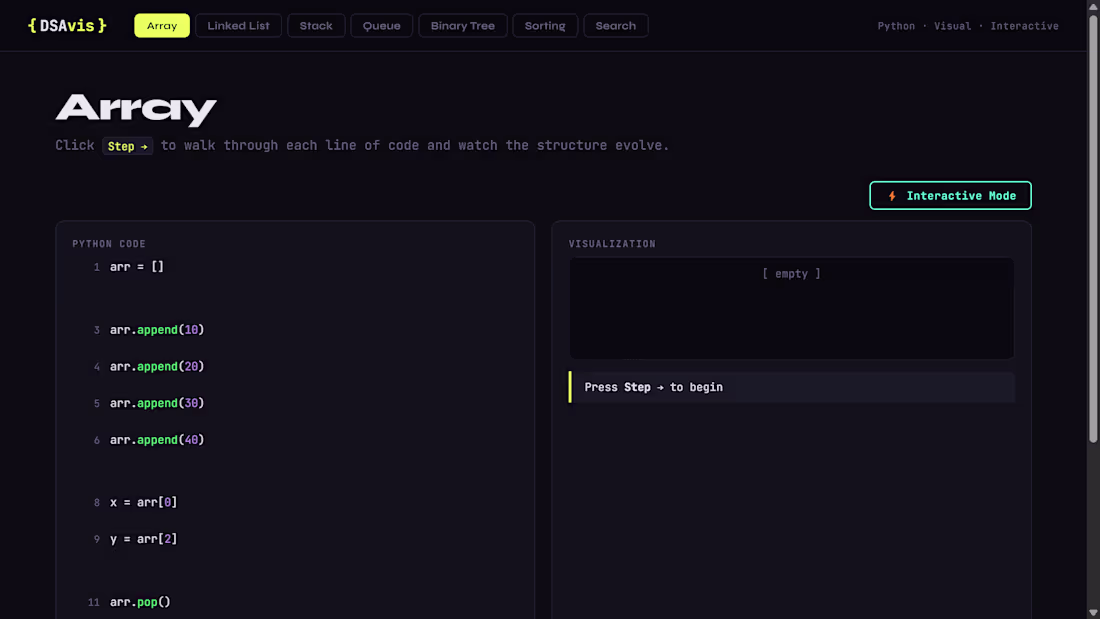Click line number 8 in the code panel
This screenshot has width=1100, height=619.
(x=96, y=502)
